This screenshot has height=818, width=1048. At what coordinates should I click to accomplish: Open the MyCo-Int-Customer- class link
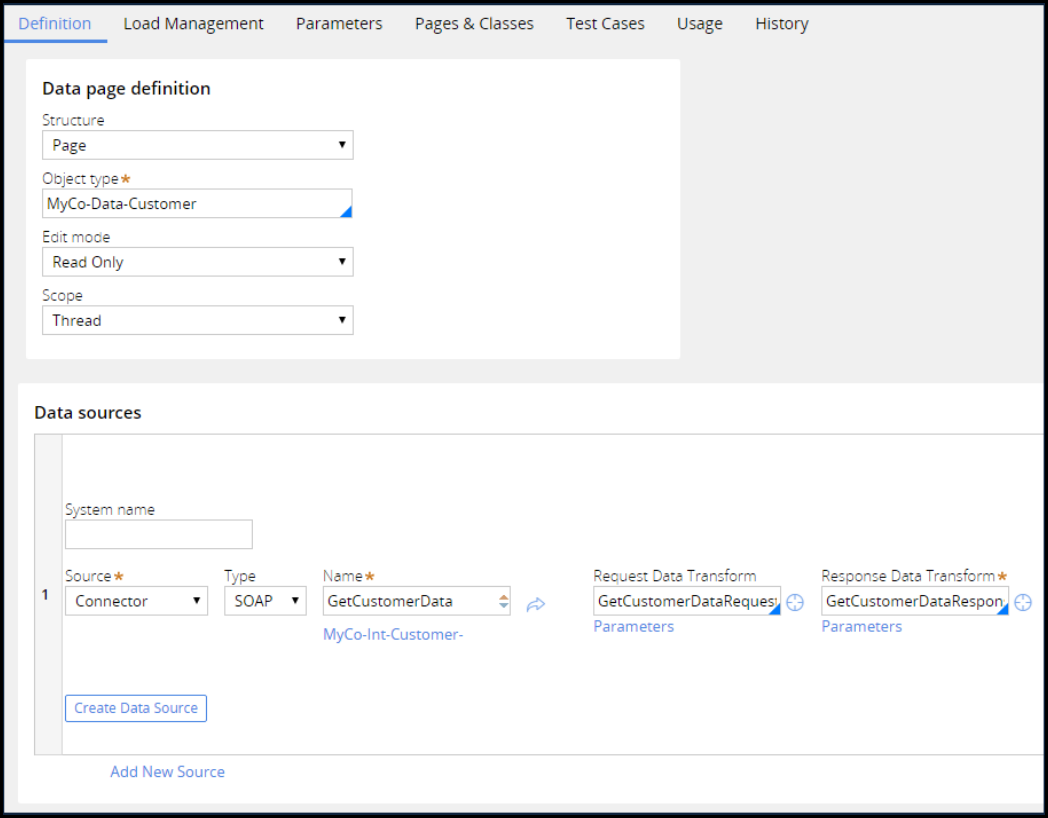pyautogui.click(x=393, y=635)
